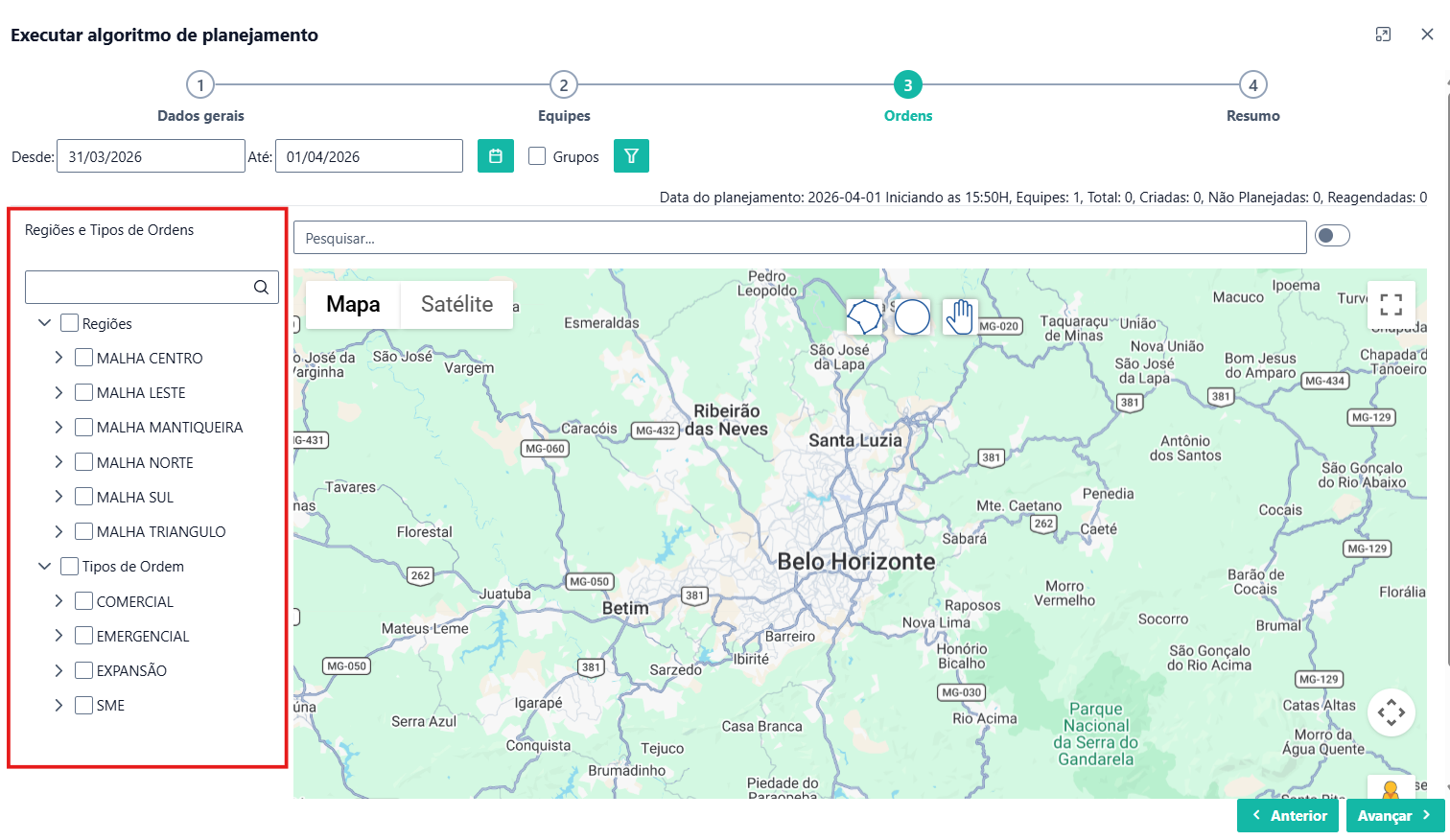Click the Desde date input field
1450x840 pixels.
pyautogui.click(x=151, y=156)
